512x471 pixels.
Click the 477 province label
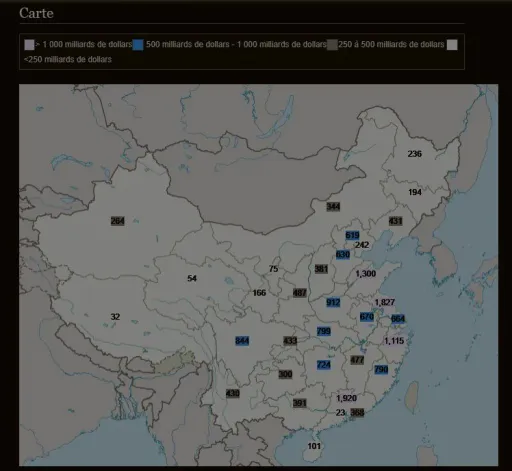click(357, 360)
